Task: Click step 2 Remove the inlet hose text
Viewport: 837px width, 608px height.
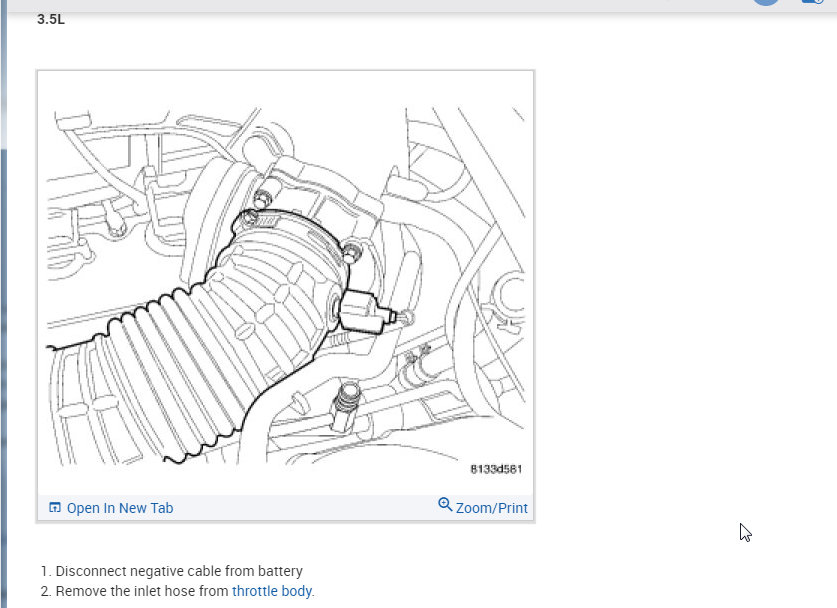Action: click(x=178, y=591)
